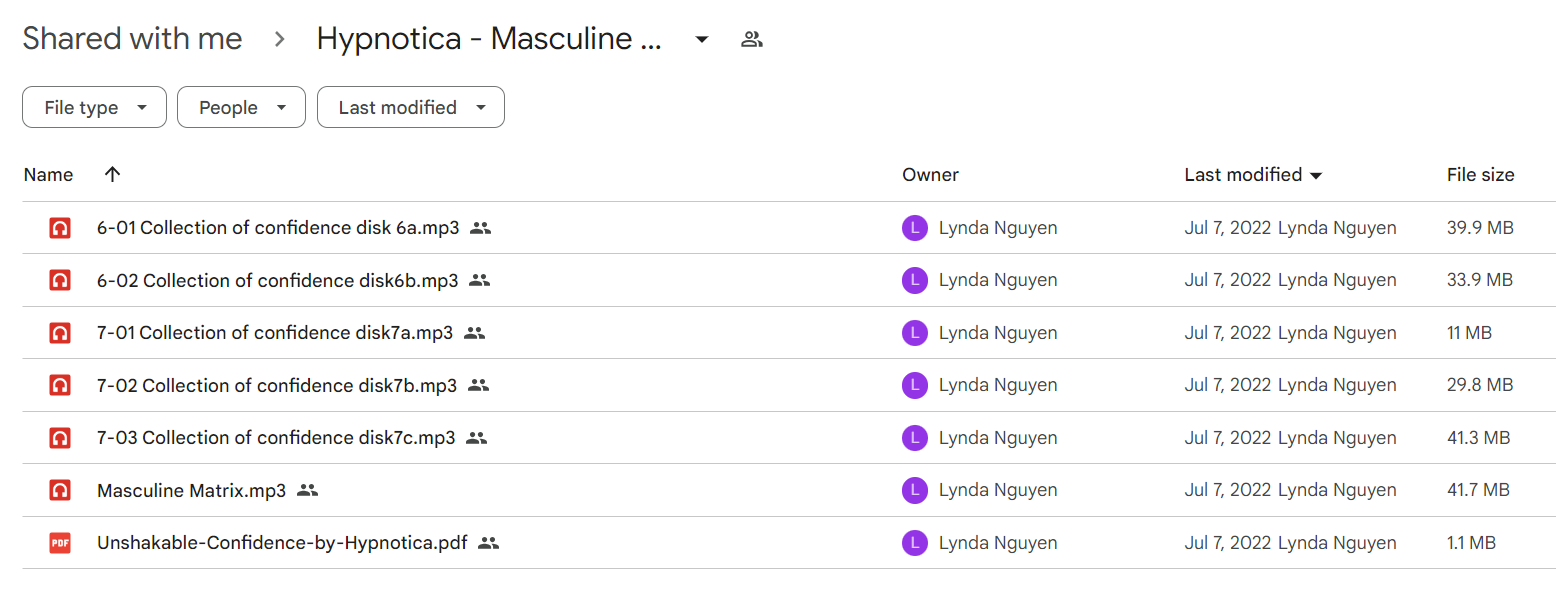Select Unshakable-Confidence-by-Hypnotica.pdf file name
Image resolution: width=1556 pixels, height=608 pixels.
282,543
